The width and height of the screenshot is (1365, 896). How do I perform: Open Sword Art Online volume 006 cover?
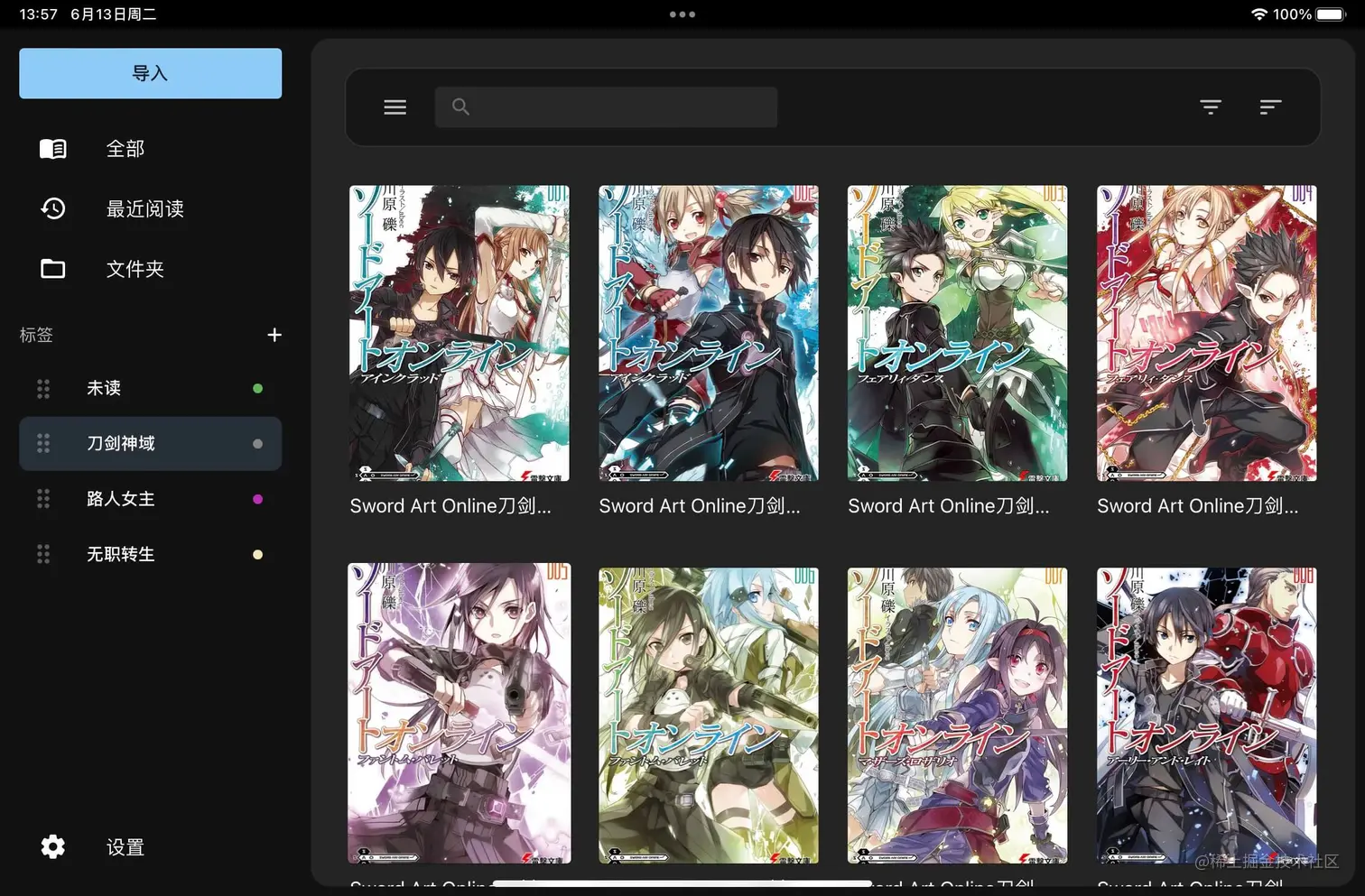(x=709, y=716)
